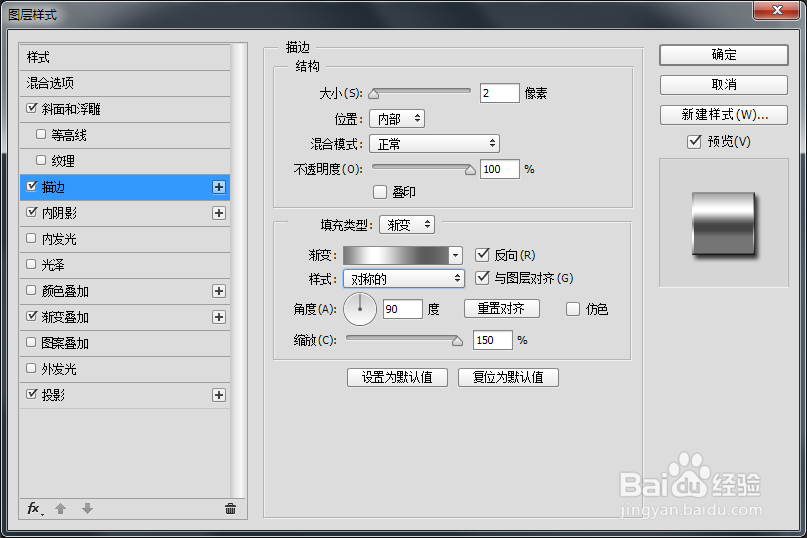Screen dimensions: 807x538
Task: Click 新建样式(W)... button
Action: coord(724,115)
